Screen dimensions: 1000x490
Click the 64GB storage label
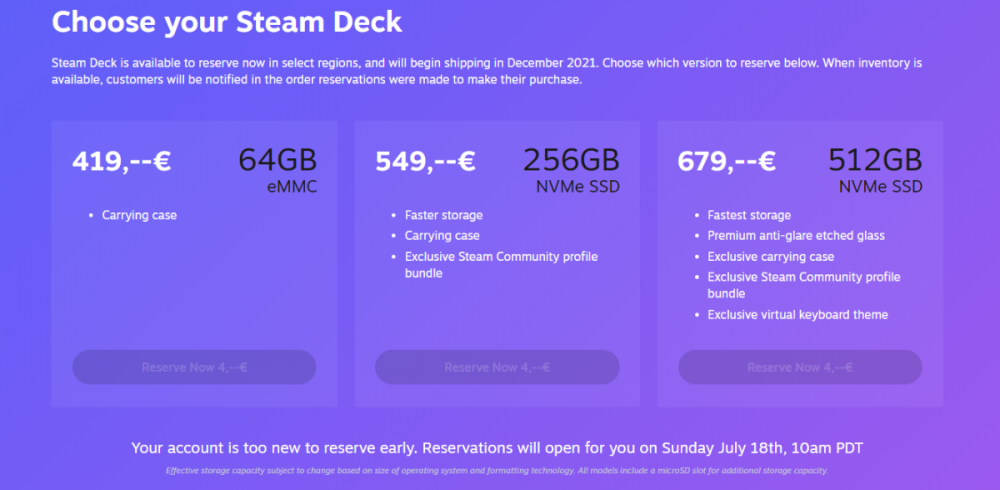click(x=277, y=160)
